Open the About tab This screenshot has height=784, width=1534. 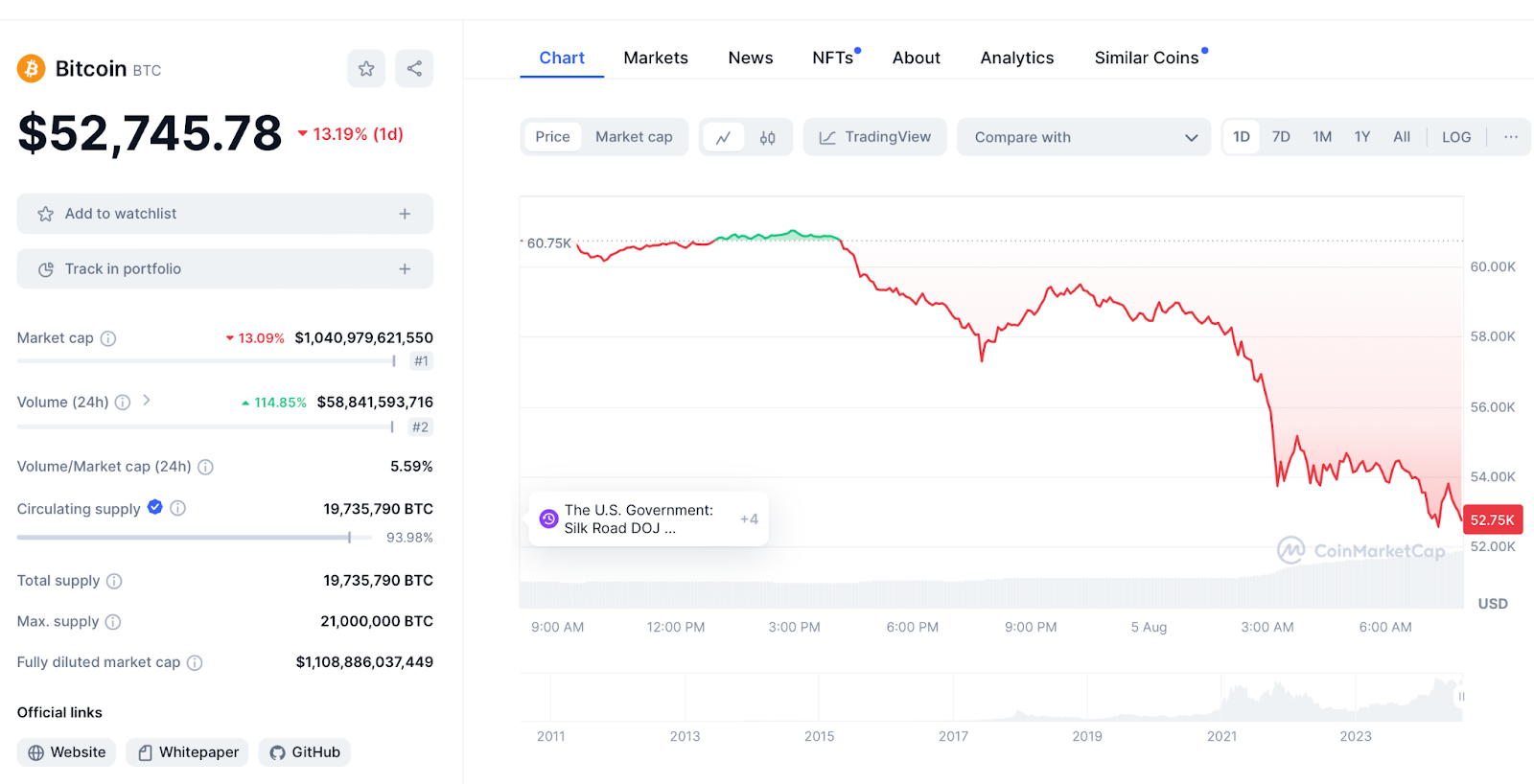point(917,58)
